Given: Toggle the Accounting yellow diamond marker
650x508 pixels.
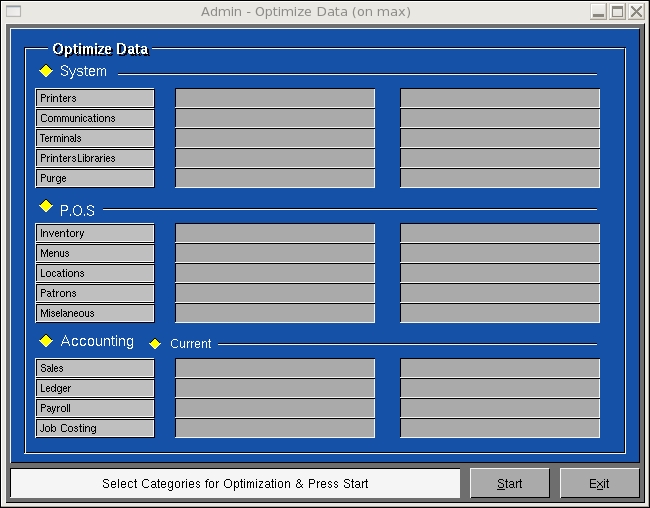Looking at the screenshot, I should pos(46,341).
